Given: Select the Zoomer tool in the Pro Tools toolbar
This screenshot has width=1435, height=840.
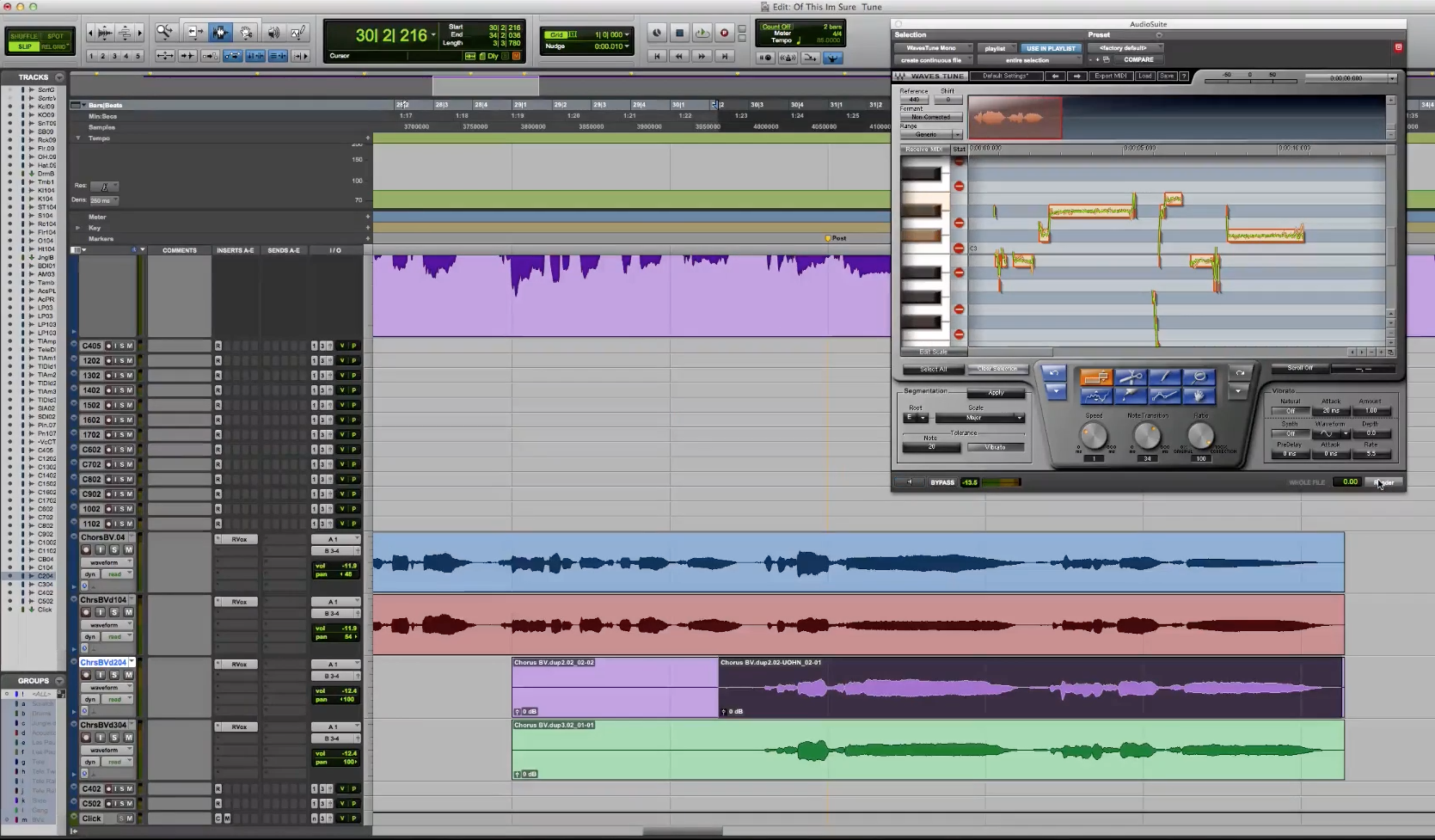Looking at the screenshot, I should pos(165,31).
